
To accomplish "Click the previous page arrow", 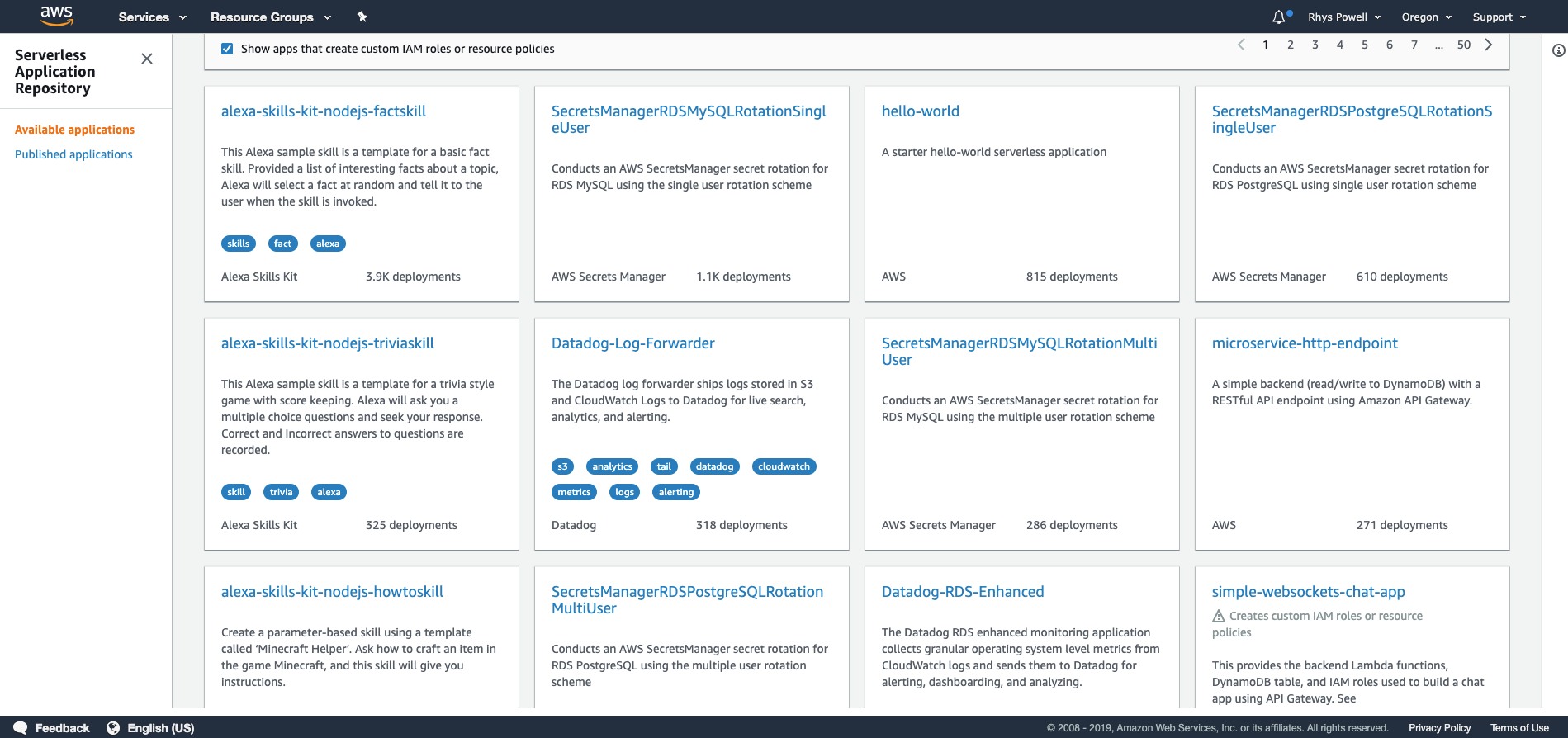I will click(x=1241, y=45).
